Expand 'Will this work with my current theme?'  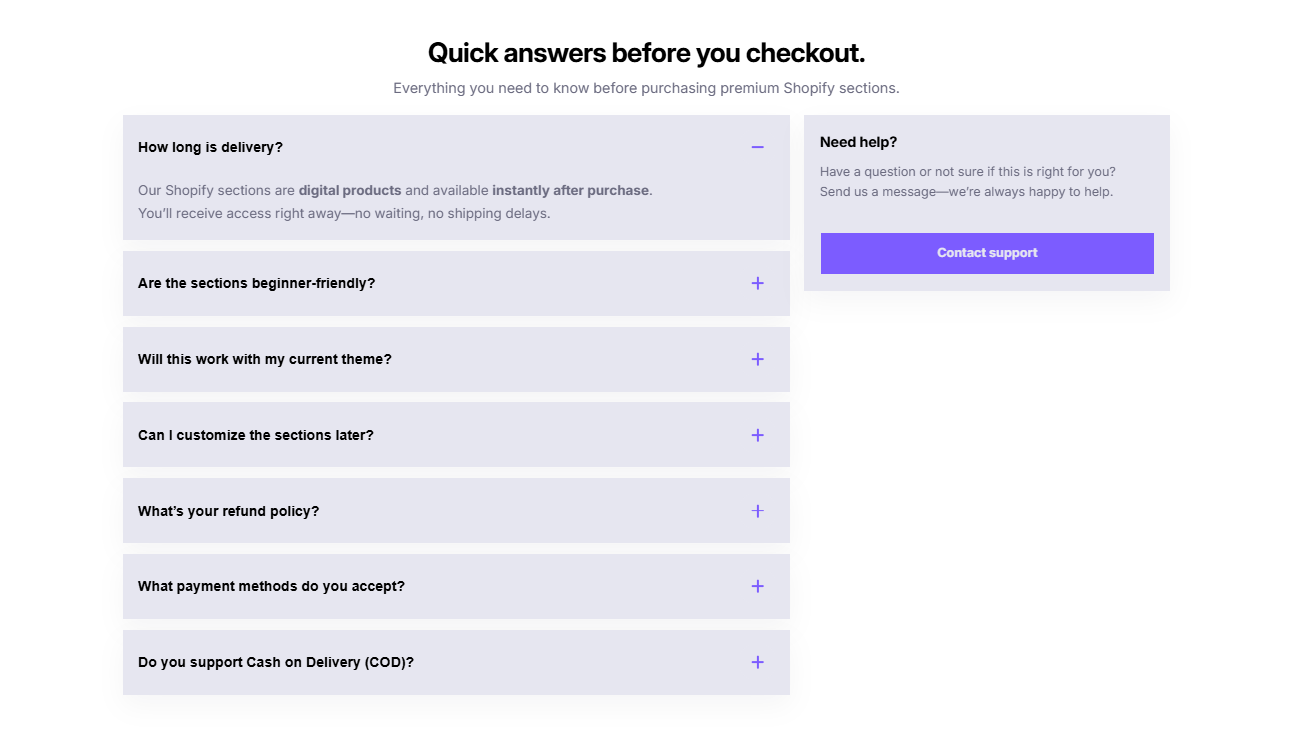pos(456,359)
